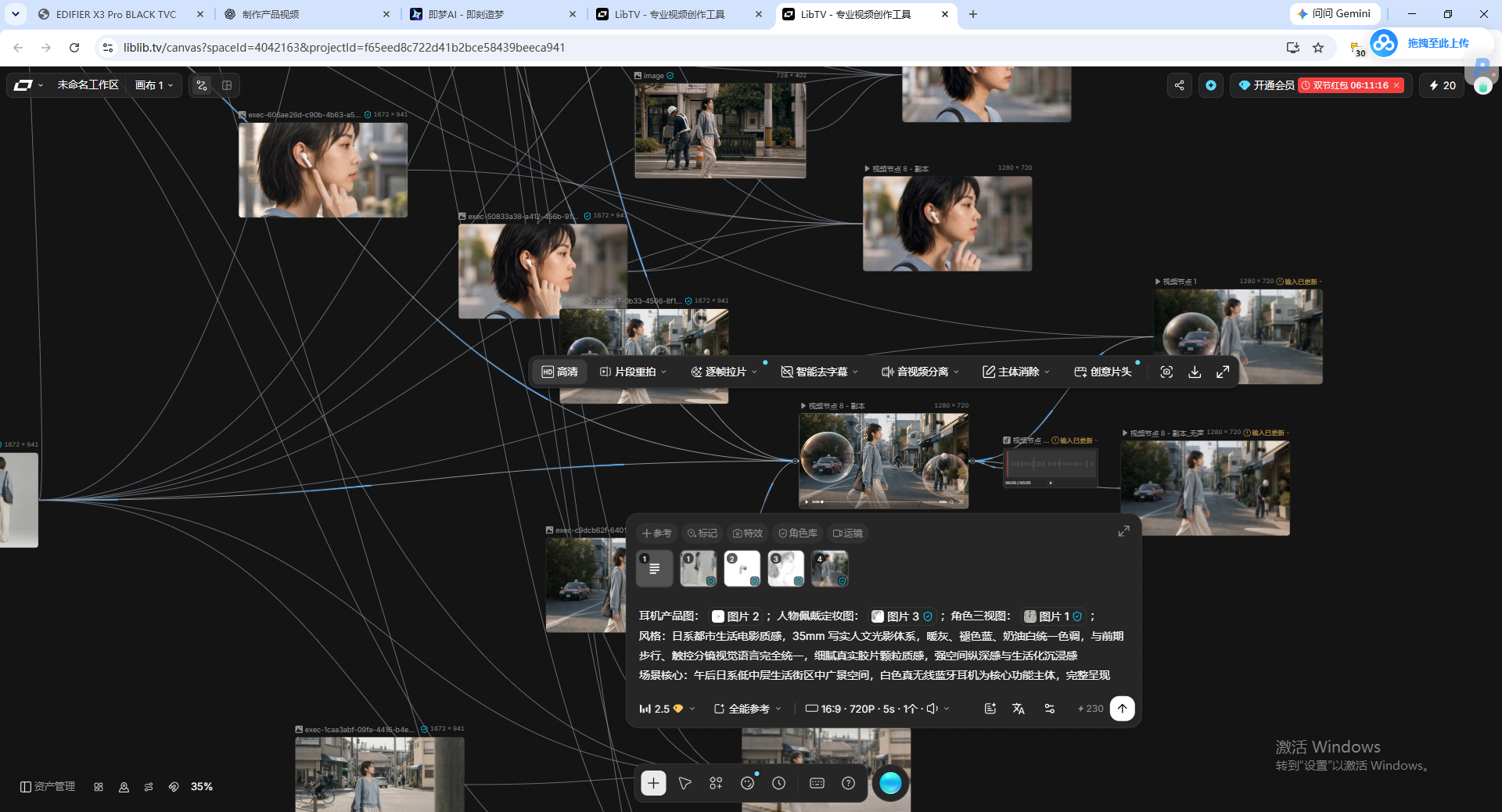Play the 视频节点 8 - 副本 video

tap(807, 501)
